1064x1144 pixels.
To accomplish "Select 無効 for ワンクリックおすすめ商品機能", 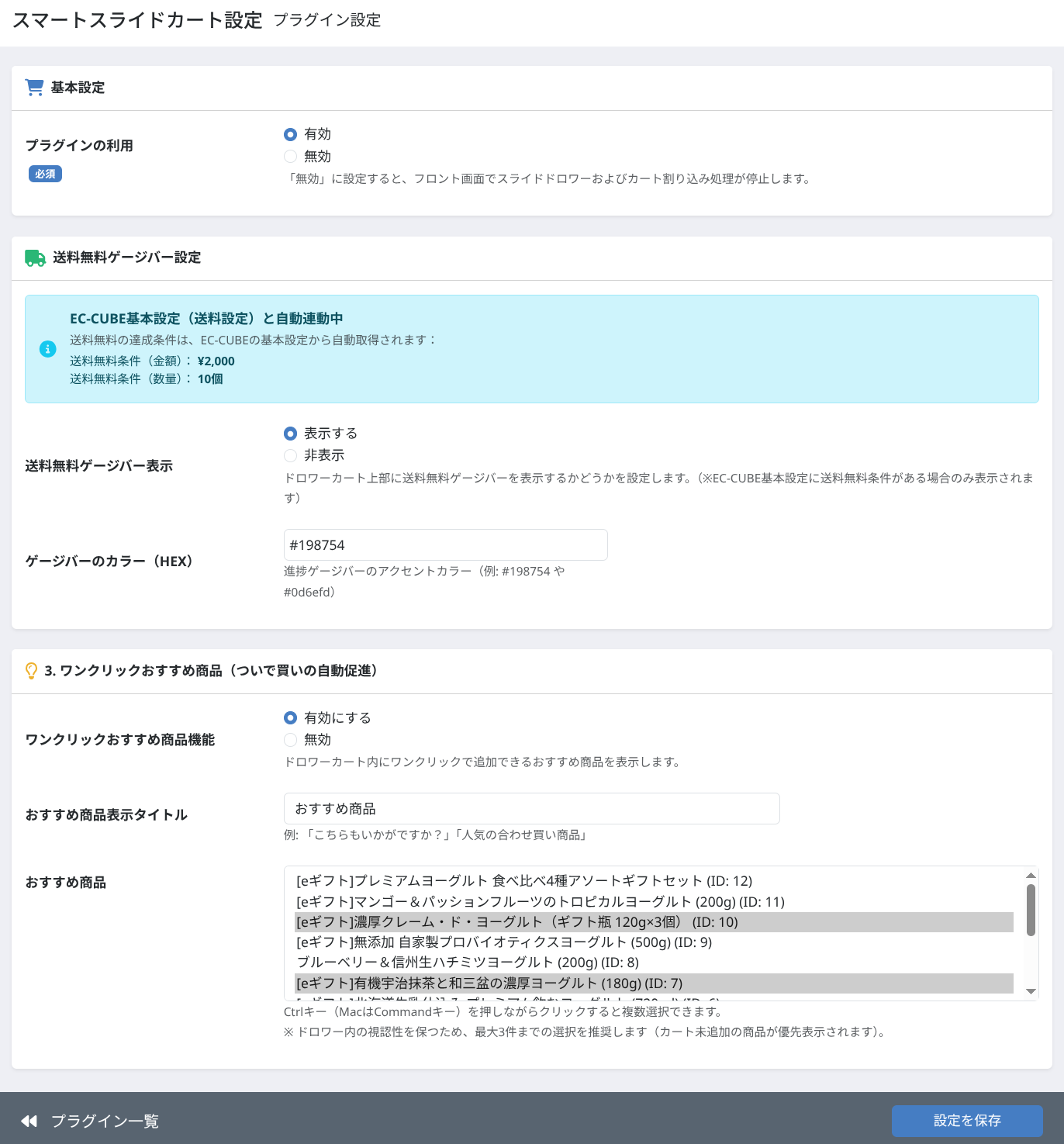I will tap(291, 740).
